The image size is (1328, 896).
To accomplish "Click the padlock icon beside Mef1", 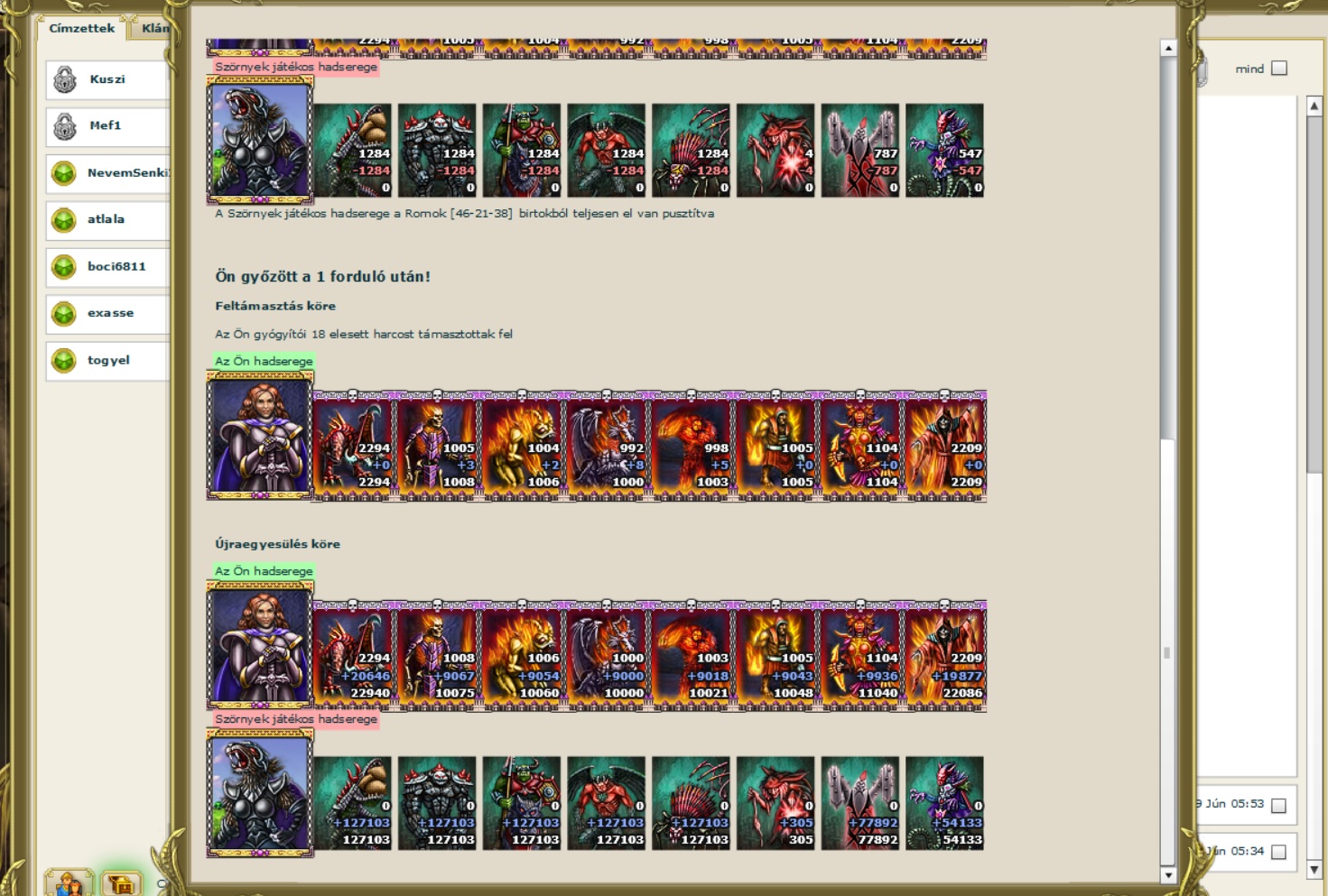I will (65, 126).
